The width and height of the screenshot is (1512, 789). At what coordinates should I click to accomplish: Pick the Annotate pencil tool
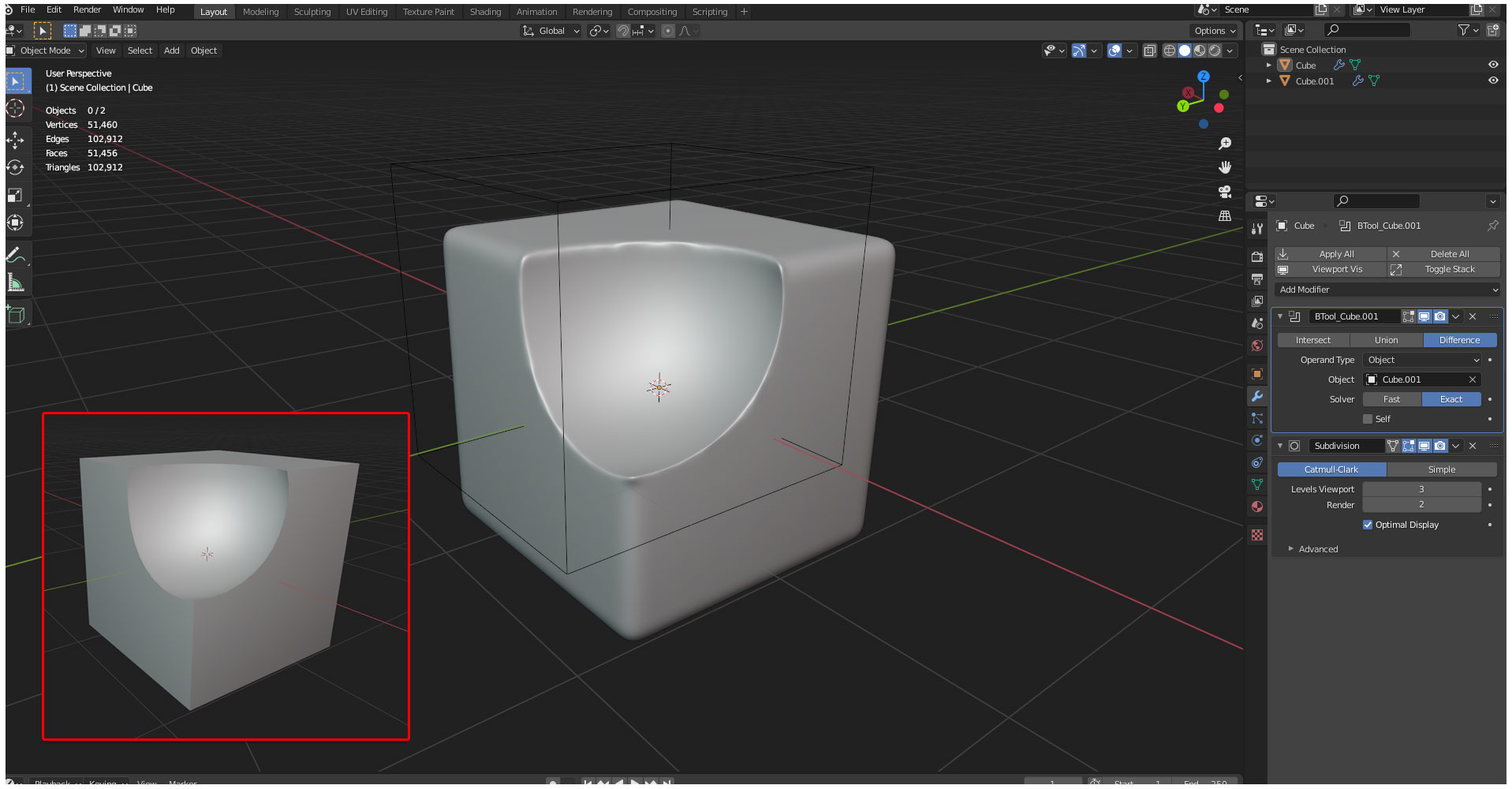pos(16,255)
